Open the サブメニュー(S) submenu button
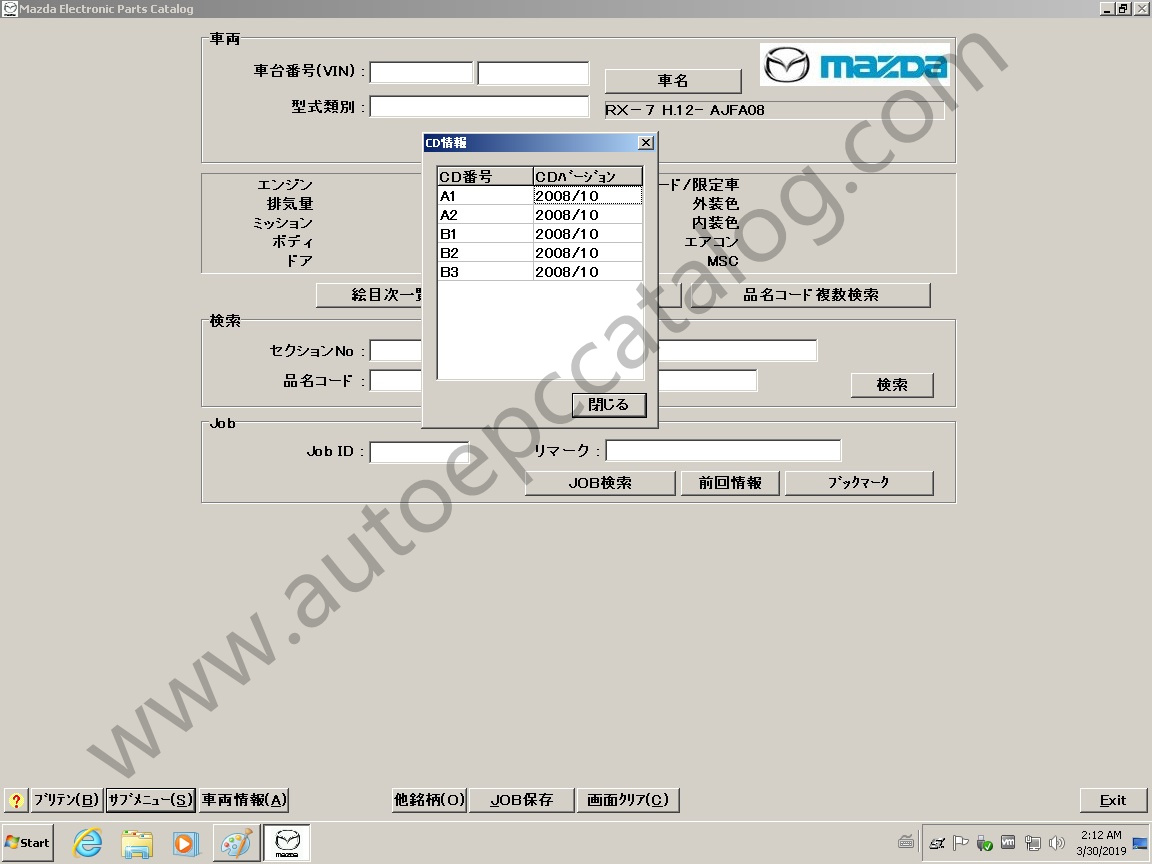This screenshot has width=1152, height=864. pos(151,800)
